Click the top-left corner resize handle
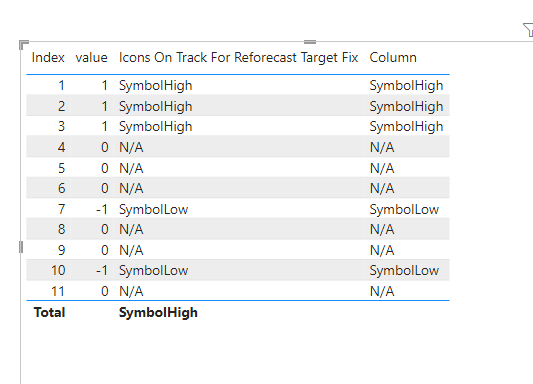 tap(23, 44)
